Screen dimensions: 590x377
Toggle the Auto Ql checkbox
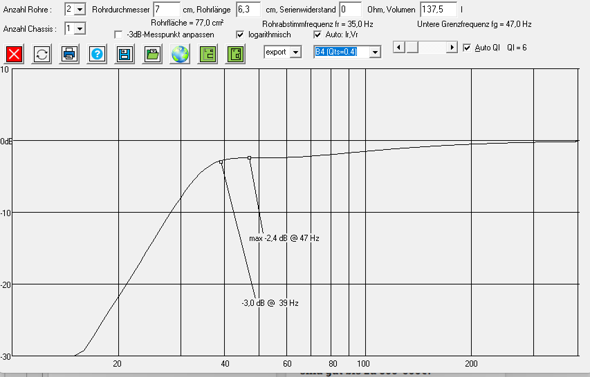[467, 48]
